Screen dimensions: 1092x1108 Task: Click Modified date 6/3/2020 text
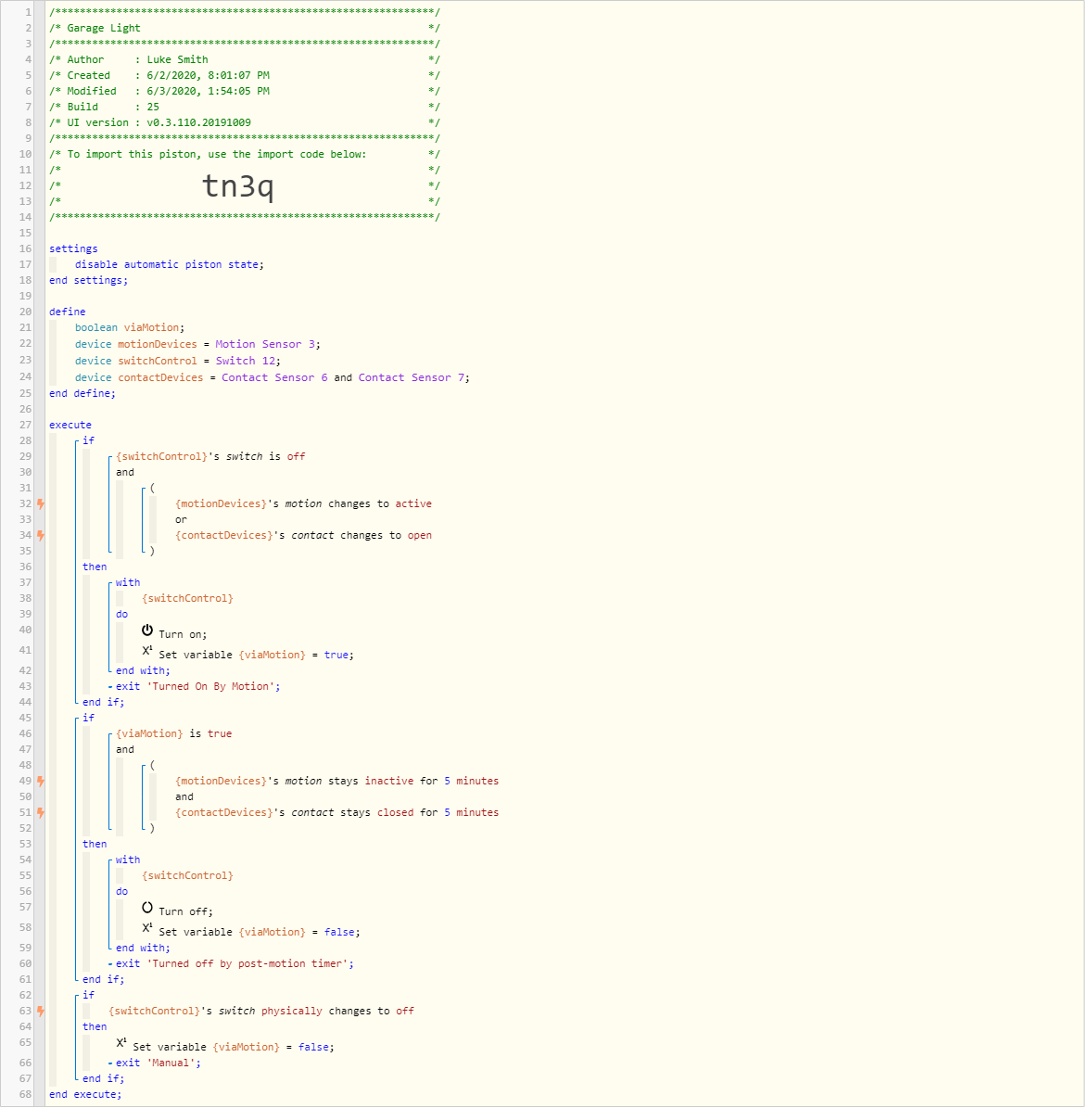click(209, 91)
